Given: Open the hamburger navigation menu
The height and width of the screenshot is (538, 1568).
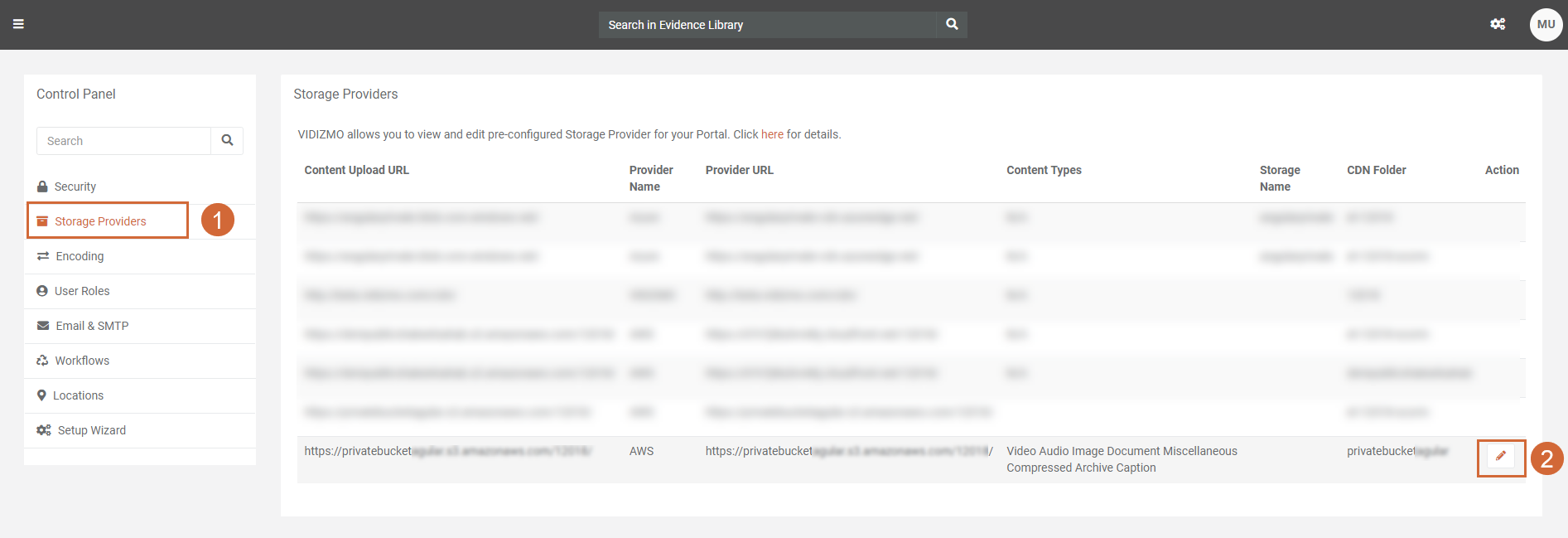Looking at the screenshot, I should click(18, 24).
